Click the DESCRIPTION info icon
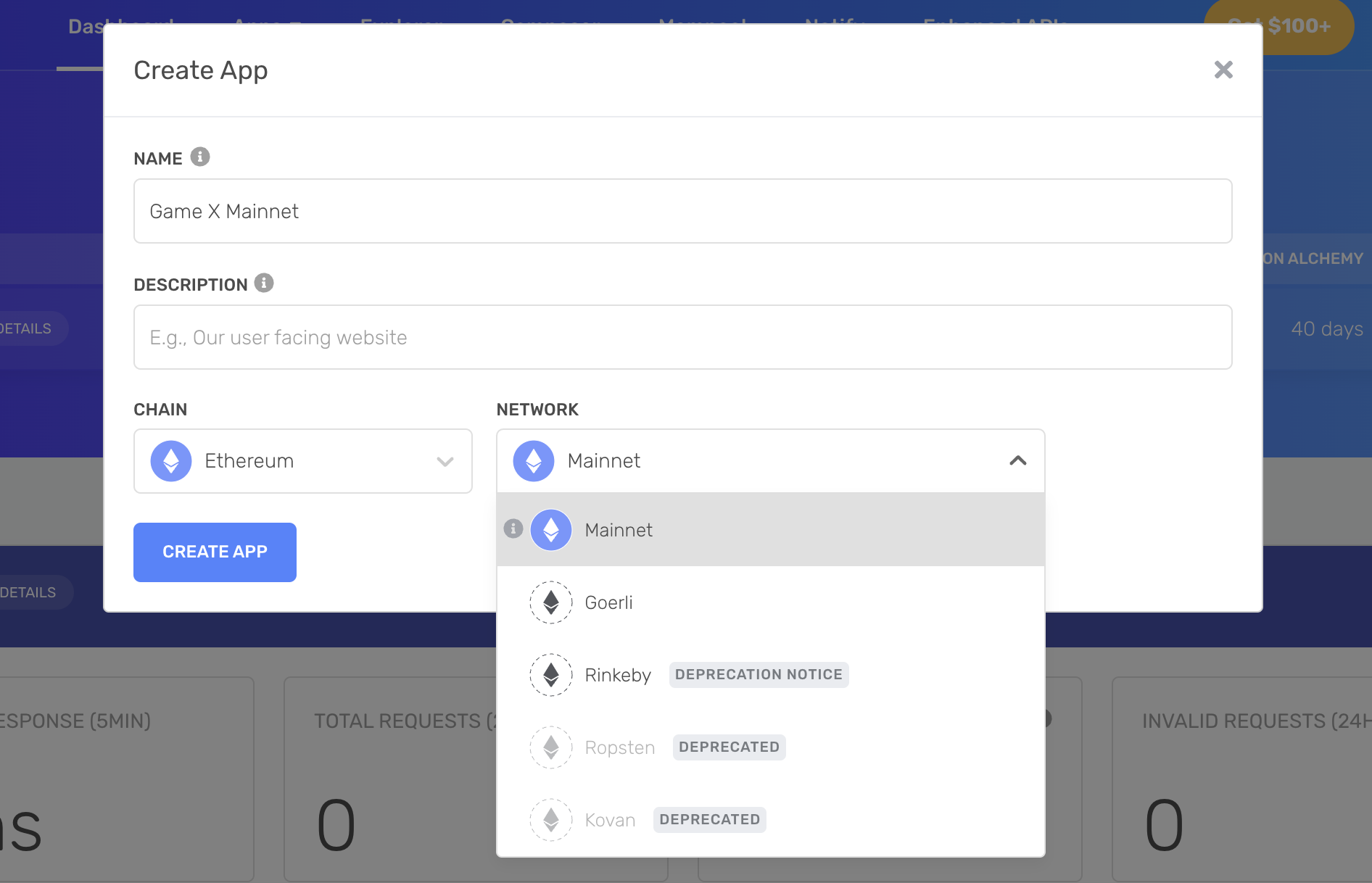1372x883 pixels. click(x=264, y=283)
